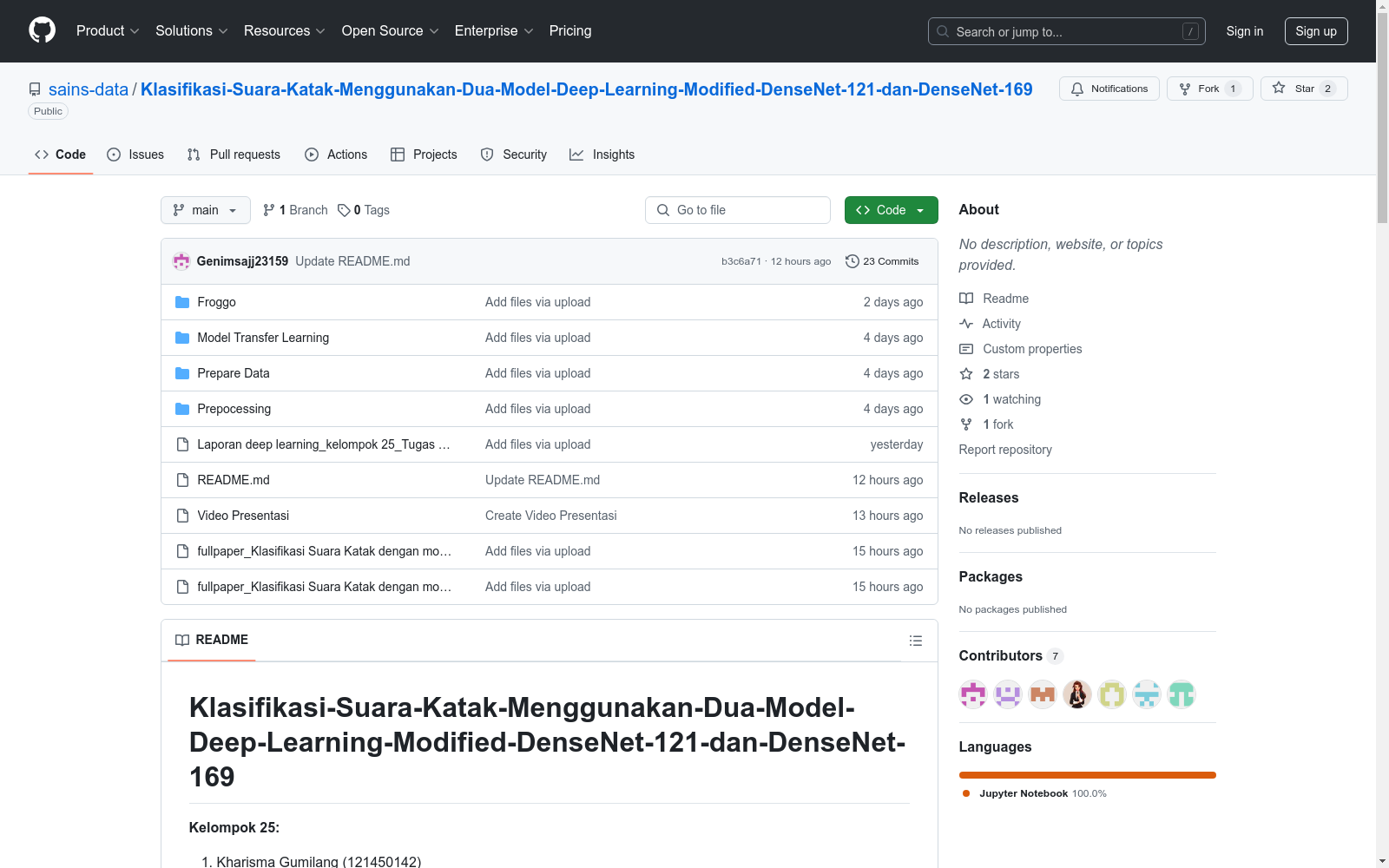Switch to the Projects tab
The image size is (1389, 868).
click(x=424, y=155)
